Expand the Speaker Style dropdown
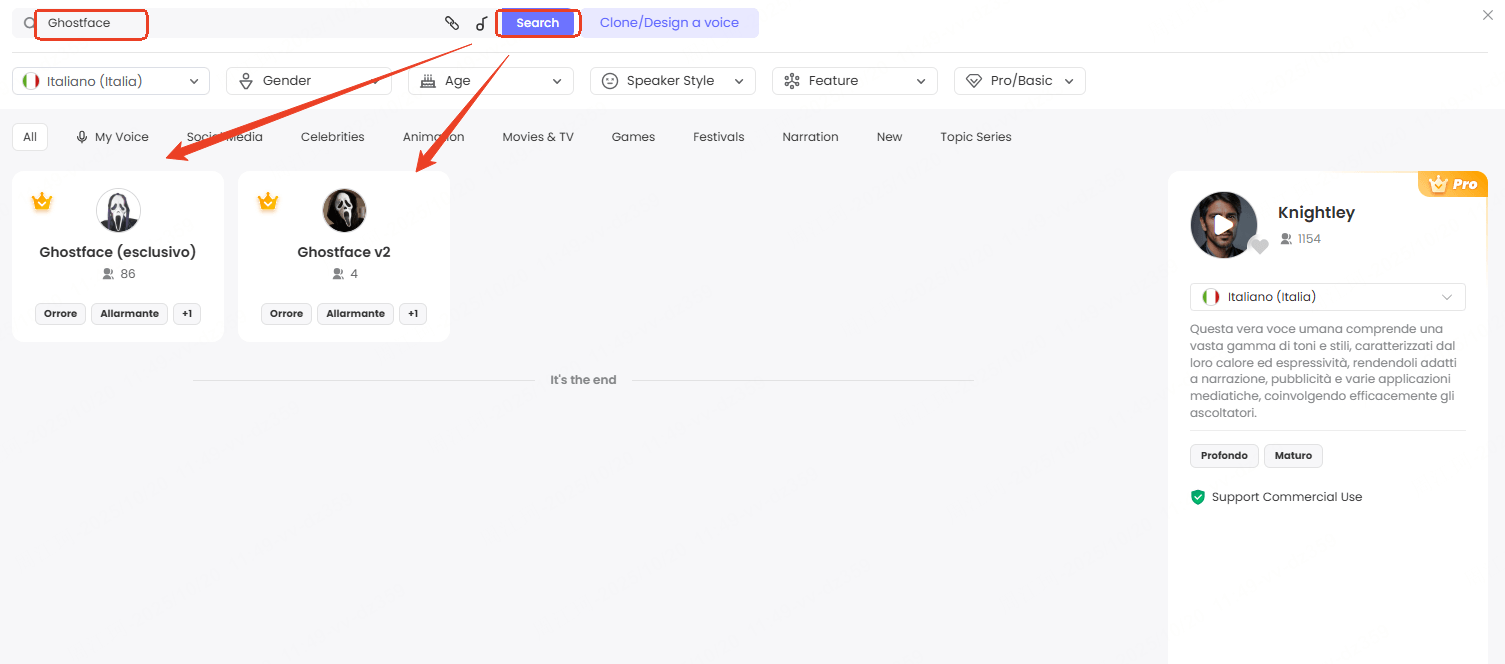Screen dimensions: 1505x664 click(x=672, y=81)
